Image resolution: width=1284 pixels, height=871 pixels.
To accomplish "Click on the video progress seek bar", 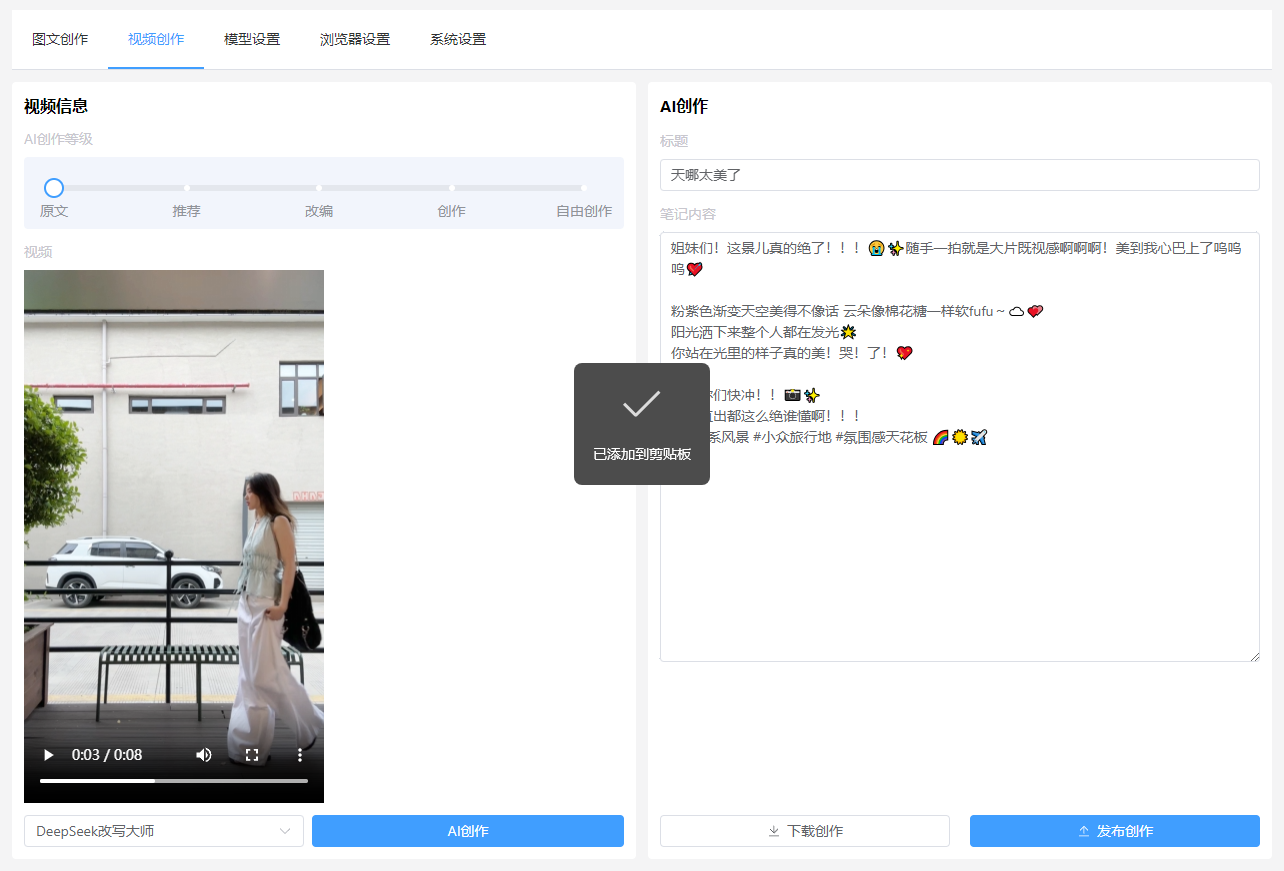I will (x=173, y=780).
